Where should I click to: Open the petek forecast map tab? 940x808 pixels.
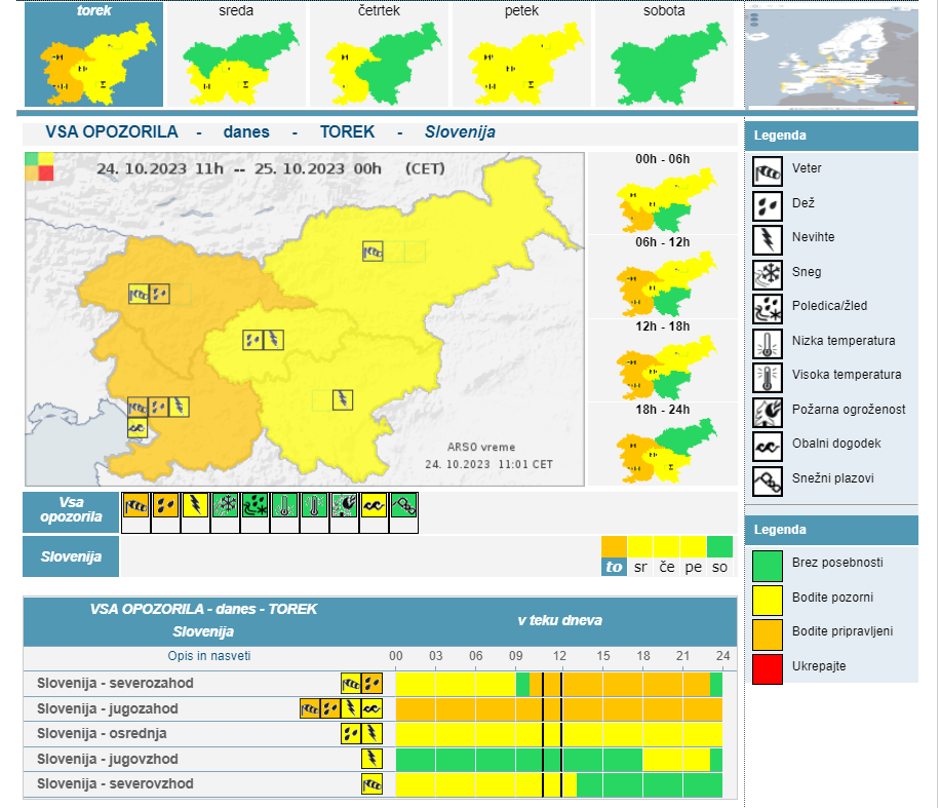tap(521, 55)
